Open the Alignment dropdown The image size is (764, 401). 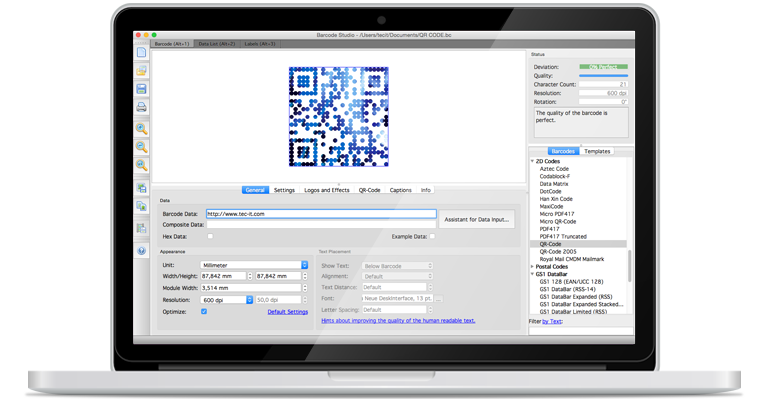point(397,276)
